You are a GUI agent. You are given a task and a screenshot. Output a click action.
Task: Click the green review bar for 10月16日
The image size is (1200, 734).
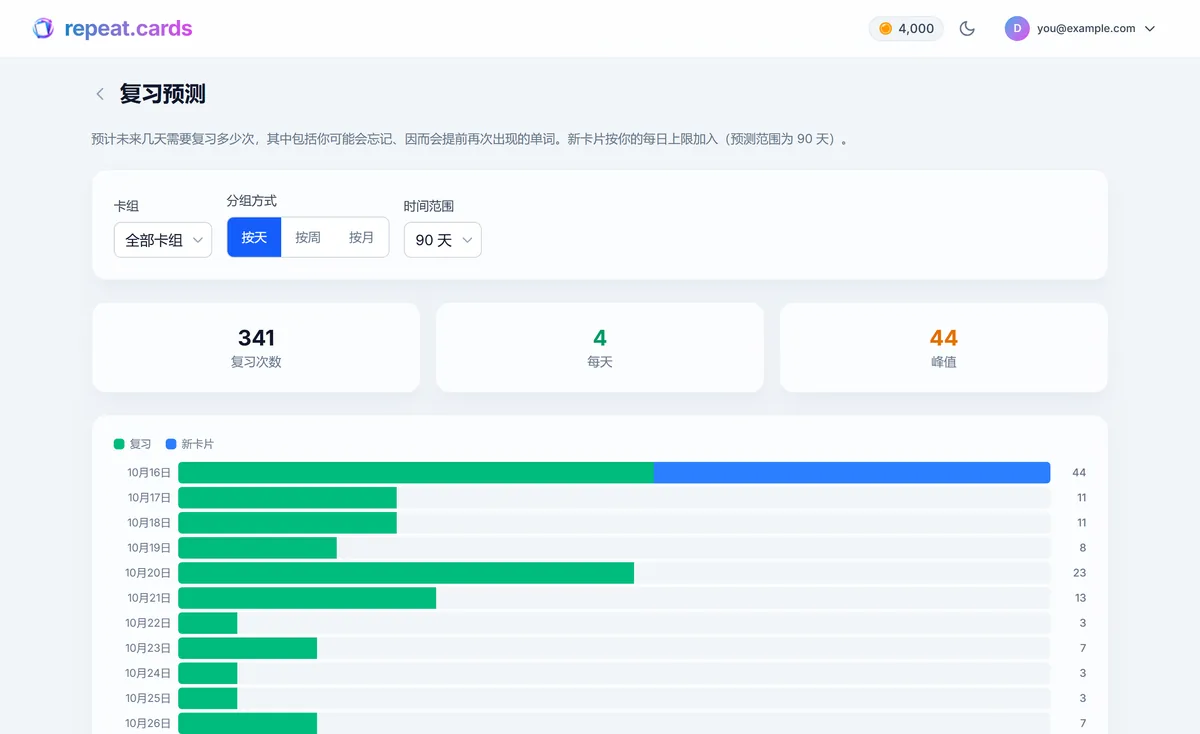(x=416, y=472)
